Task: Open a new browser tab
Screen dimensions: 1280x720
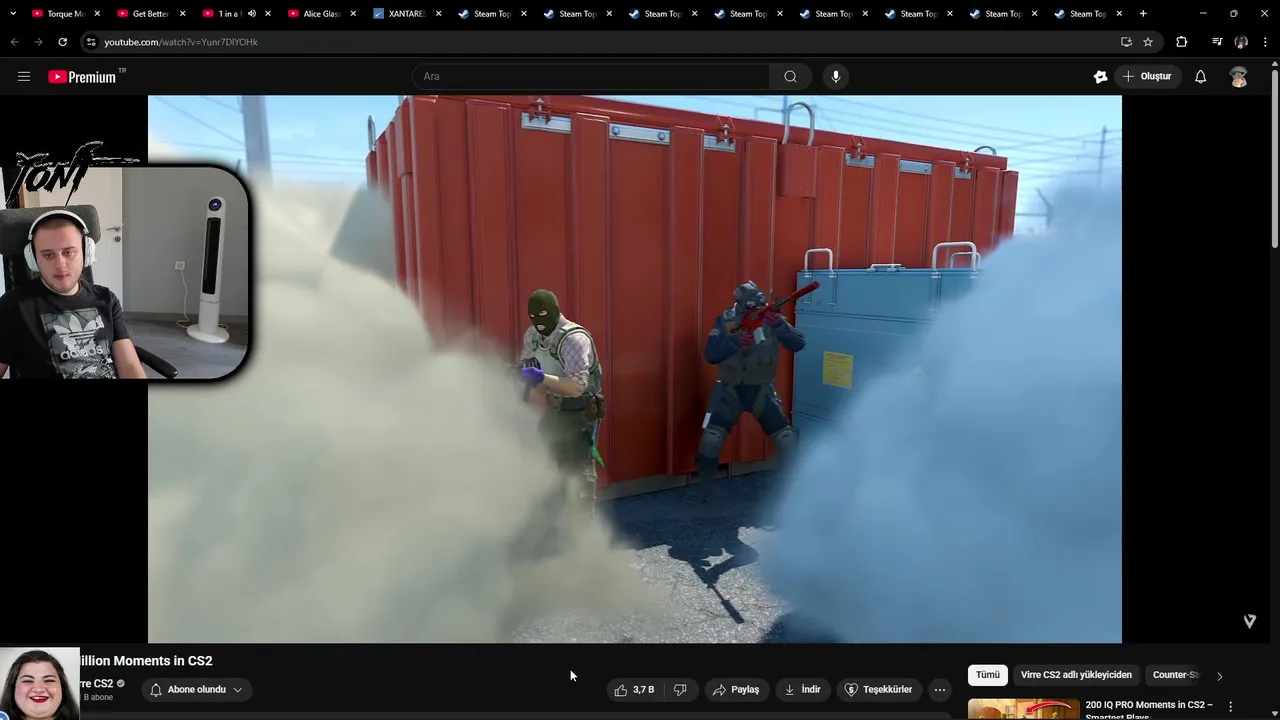Action: (x=1143, y=14)
